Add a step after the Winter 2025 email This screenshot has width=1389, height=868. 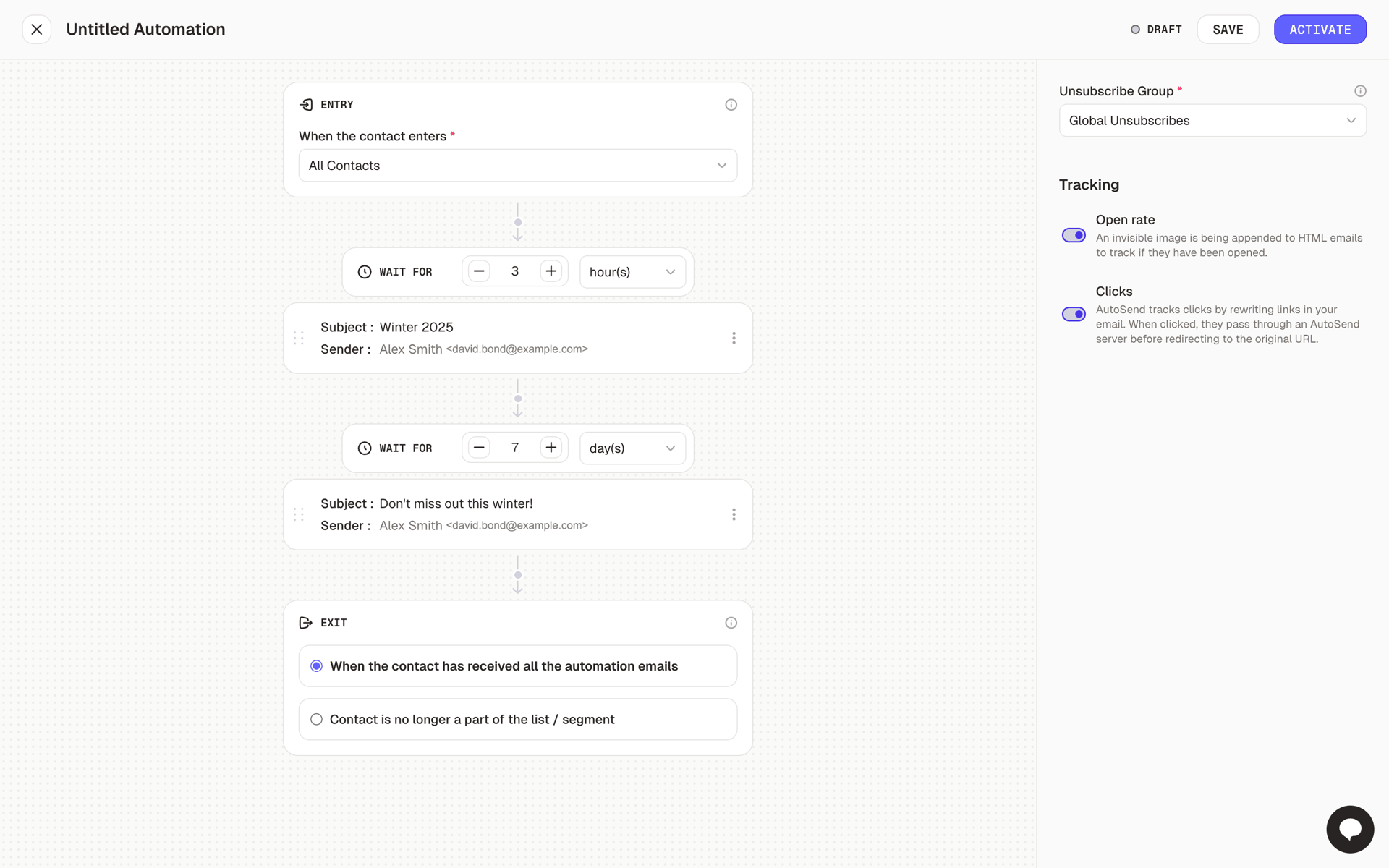[518, 399]
